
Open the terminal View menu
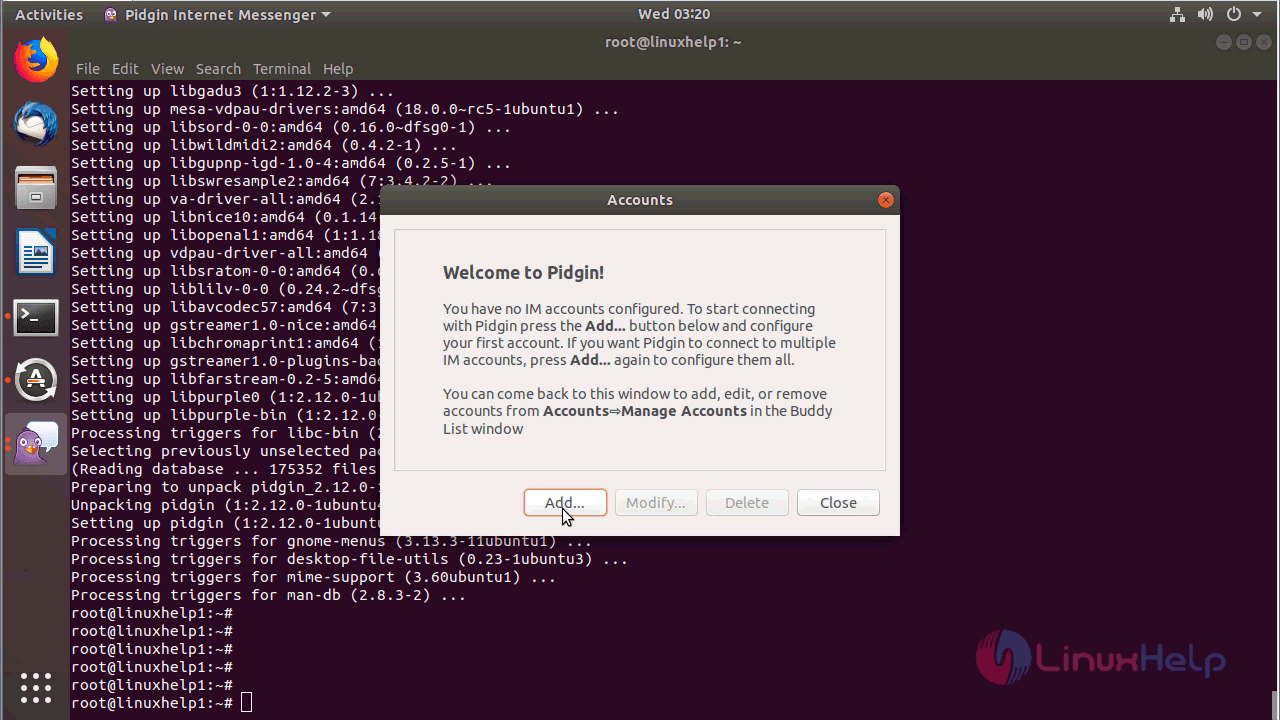167,69
